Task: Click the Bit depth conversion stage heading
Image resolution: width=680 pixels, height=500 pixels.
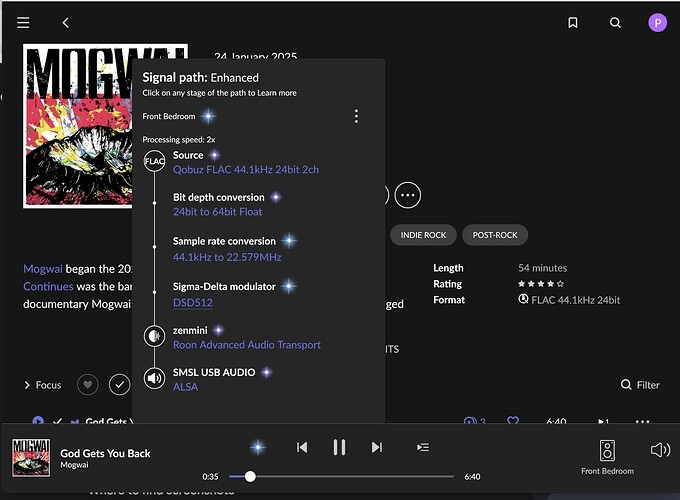Action: tap(219, 197)
